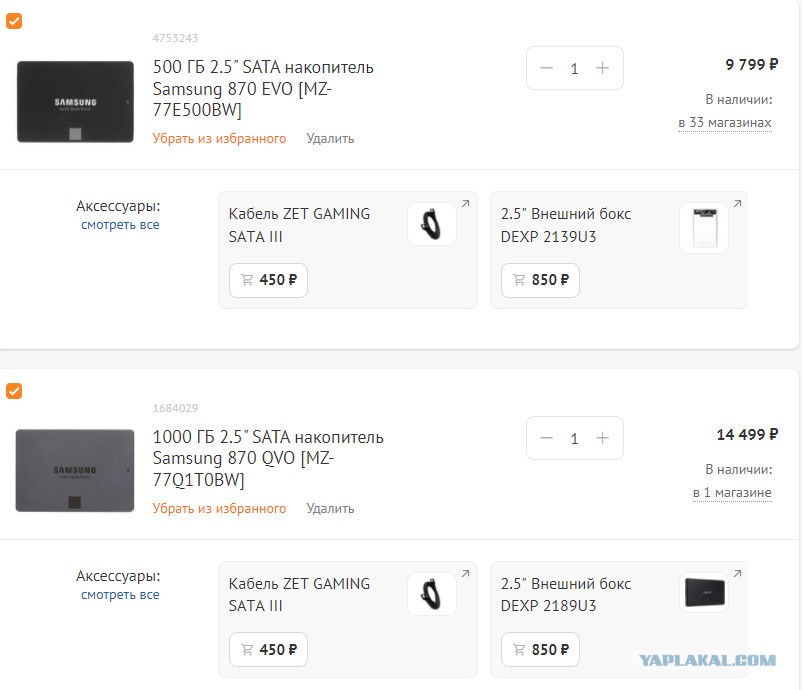Increase quantity of Samsung 870 QVO

[x=603, y=438]
